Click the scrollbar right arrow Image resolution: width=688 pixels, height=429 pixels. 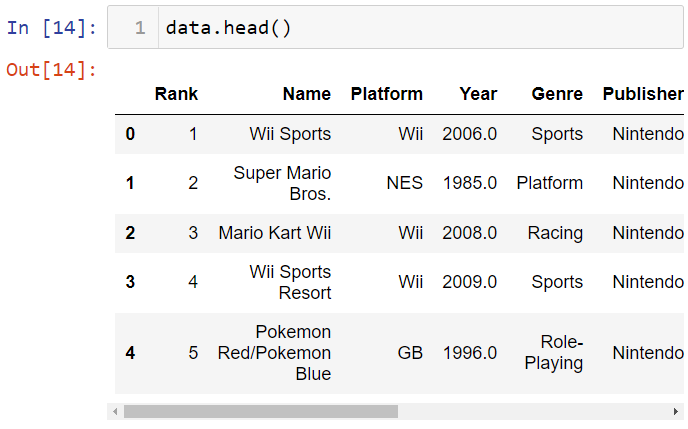pyautogui.click(x=676, y=411)
